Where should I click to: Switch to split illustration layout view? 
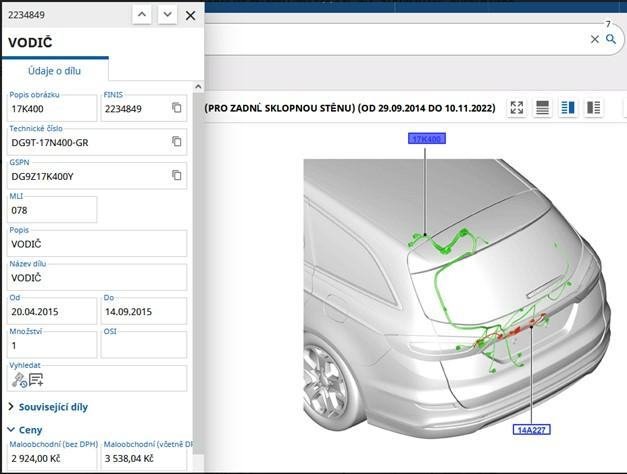coord(568,108)
